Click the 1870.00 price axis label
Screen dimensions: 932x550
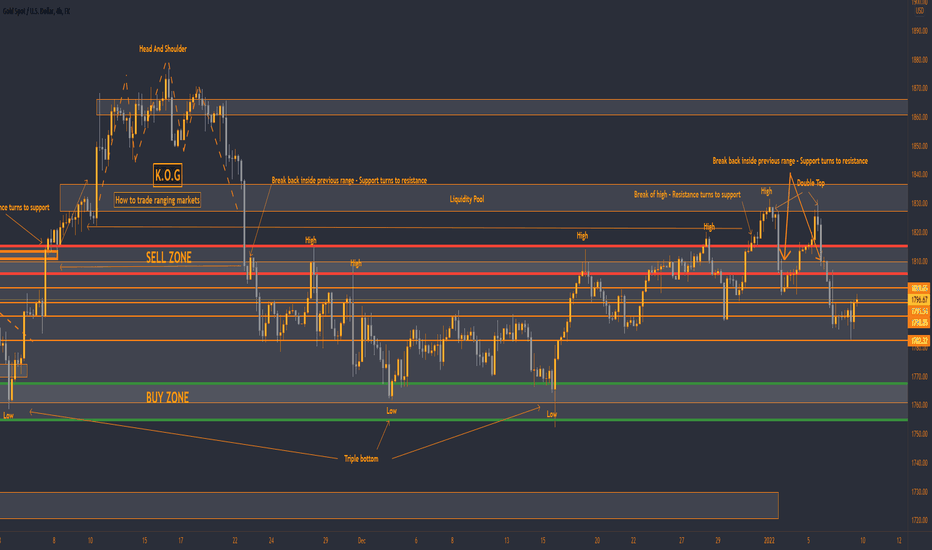pos(919,88)
